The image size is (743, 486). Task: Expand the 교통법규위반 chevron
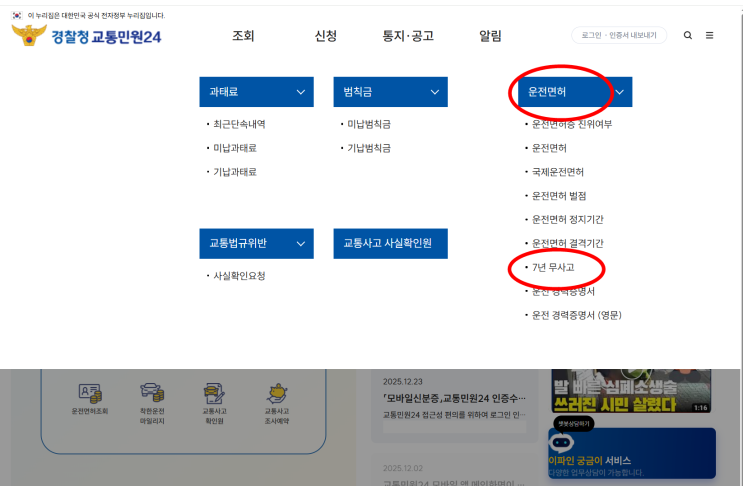(x=300, y=243)
